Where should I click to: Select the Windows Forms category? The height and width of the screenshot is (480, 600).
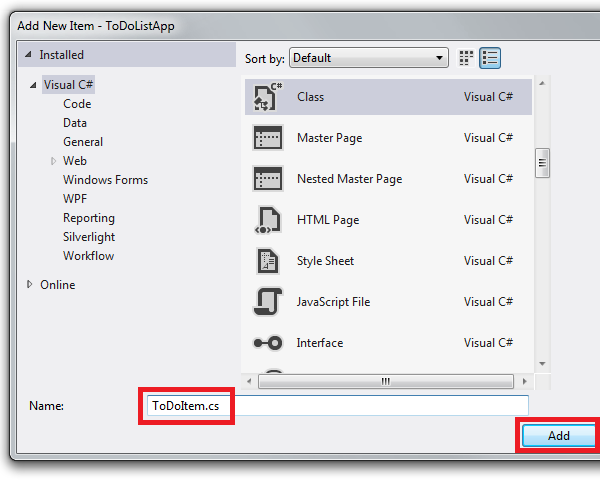pyautogui.click(x=105, y=180)
